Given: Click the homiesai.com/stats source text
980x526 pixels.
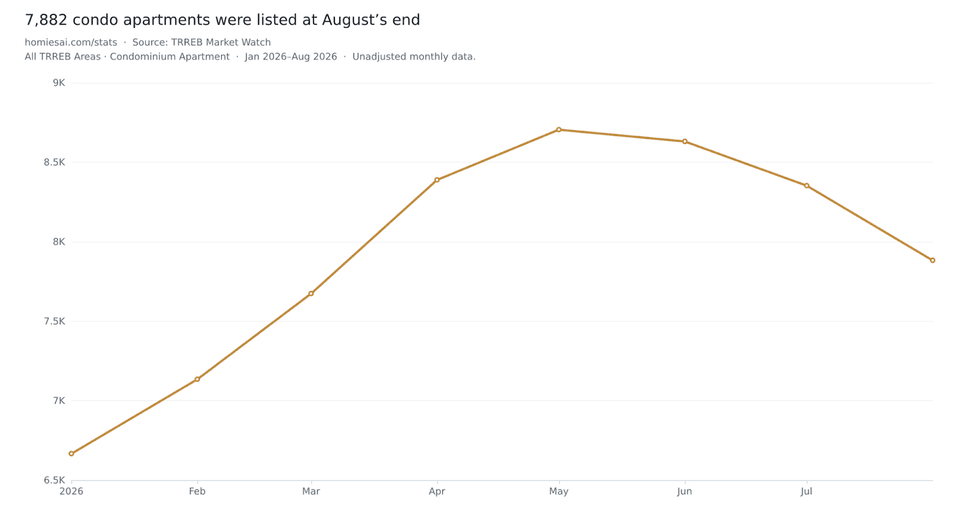Looking at the screenshot, I should (x=71, y=42).
